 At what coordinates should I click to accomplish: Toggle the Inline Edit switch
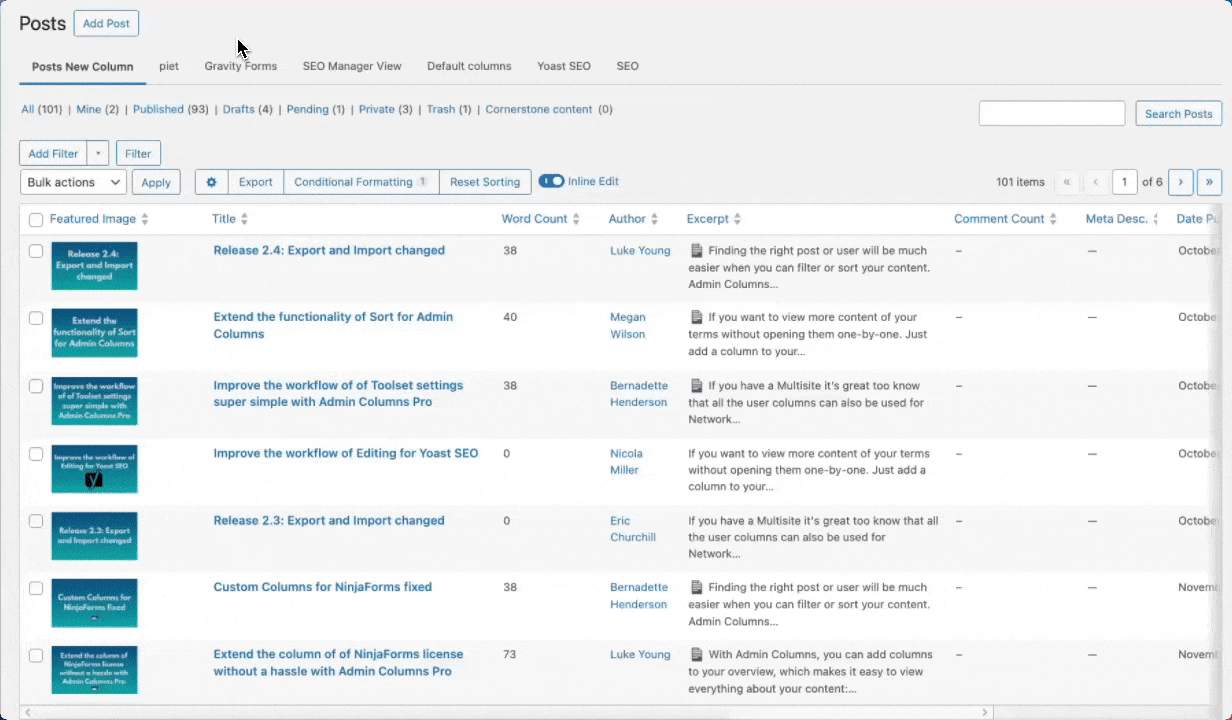551,181
